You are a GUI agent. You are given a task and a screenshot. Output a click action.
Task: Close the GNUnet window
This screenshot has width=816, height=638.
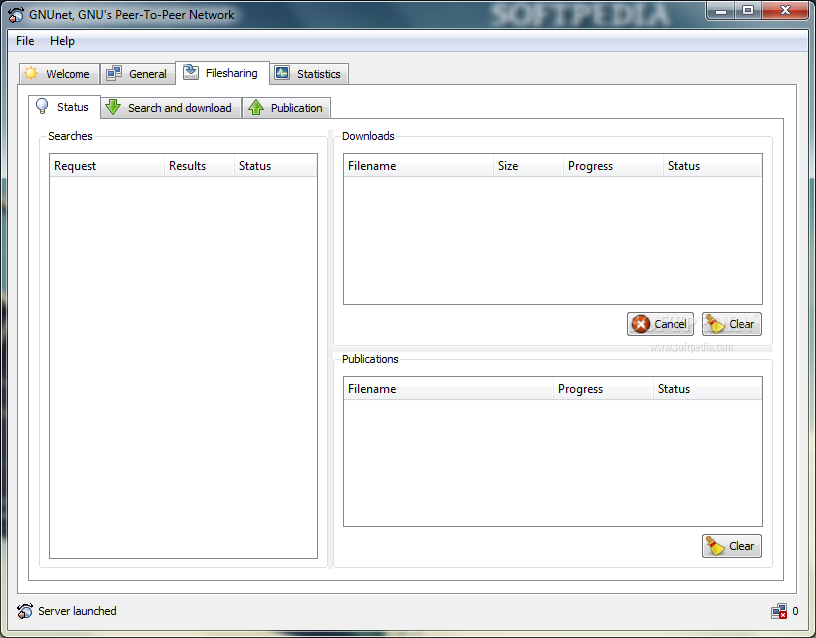pos(785,10)
